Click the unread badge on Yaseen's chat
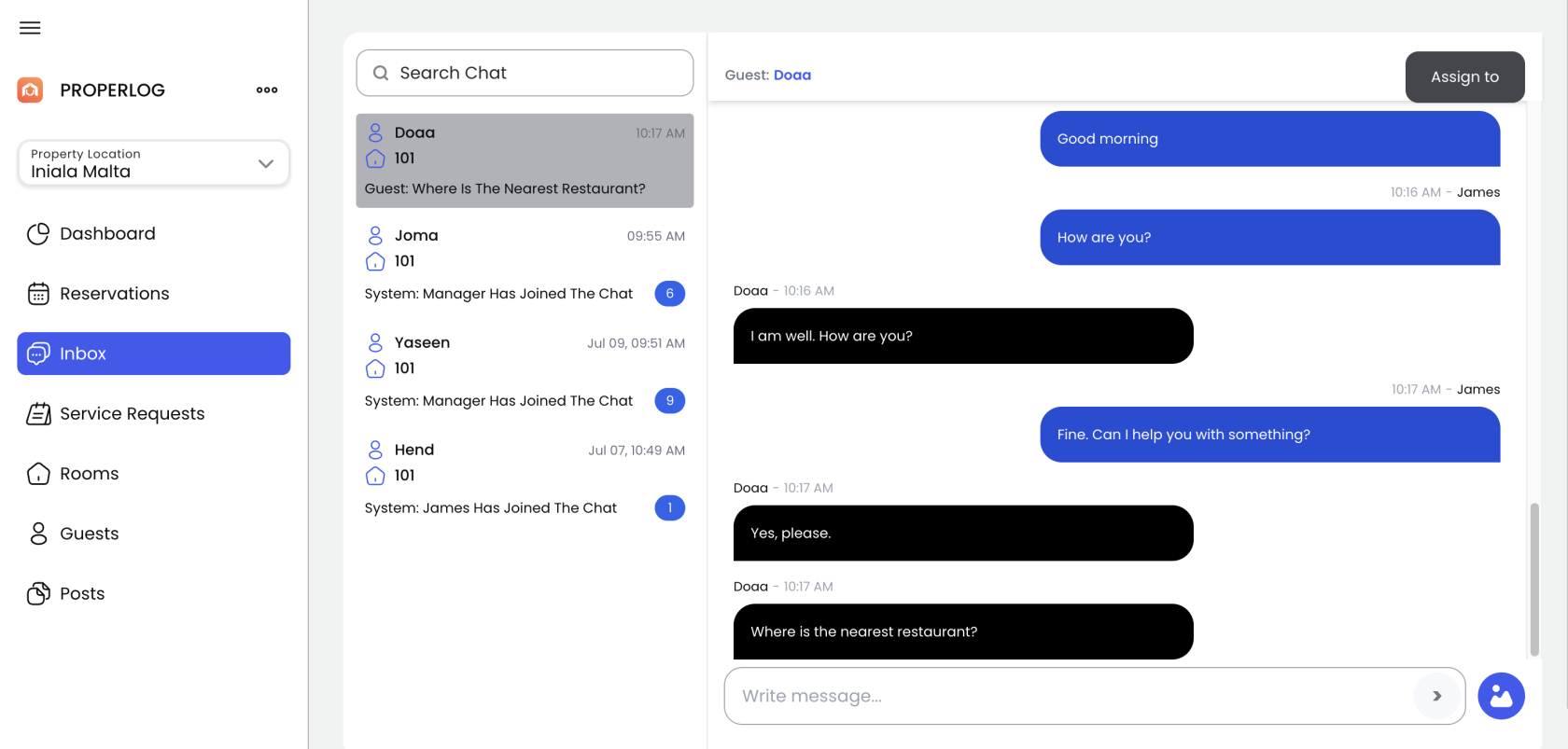This screenshot has width=1568, height=749. coord(669,401)
